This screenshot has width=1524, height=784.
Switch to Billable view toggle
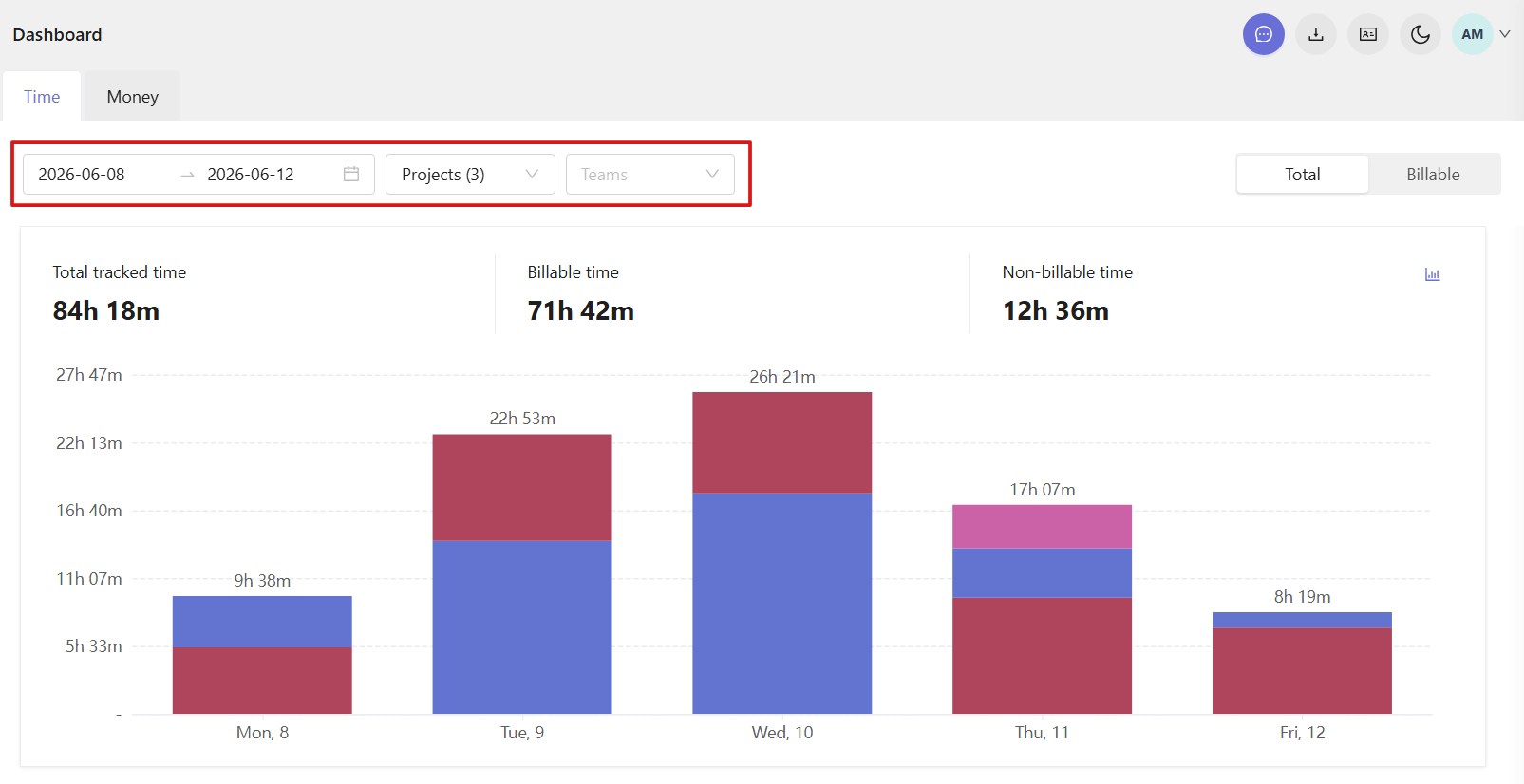pos(1433,175)
